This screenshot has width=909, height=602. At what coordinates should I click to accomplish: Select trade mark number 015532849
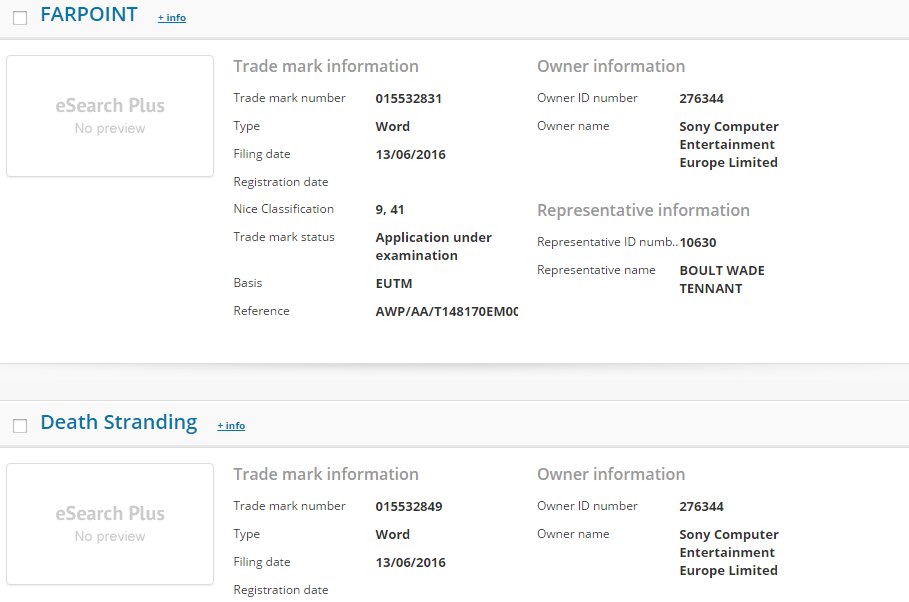click(409, 506)
